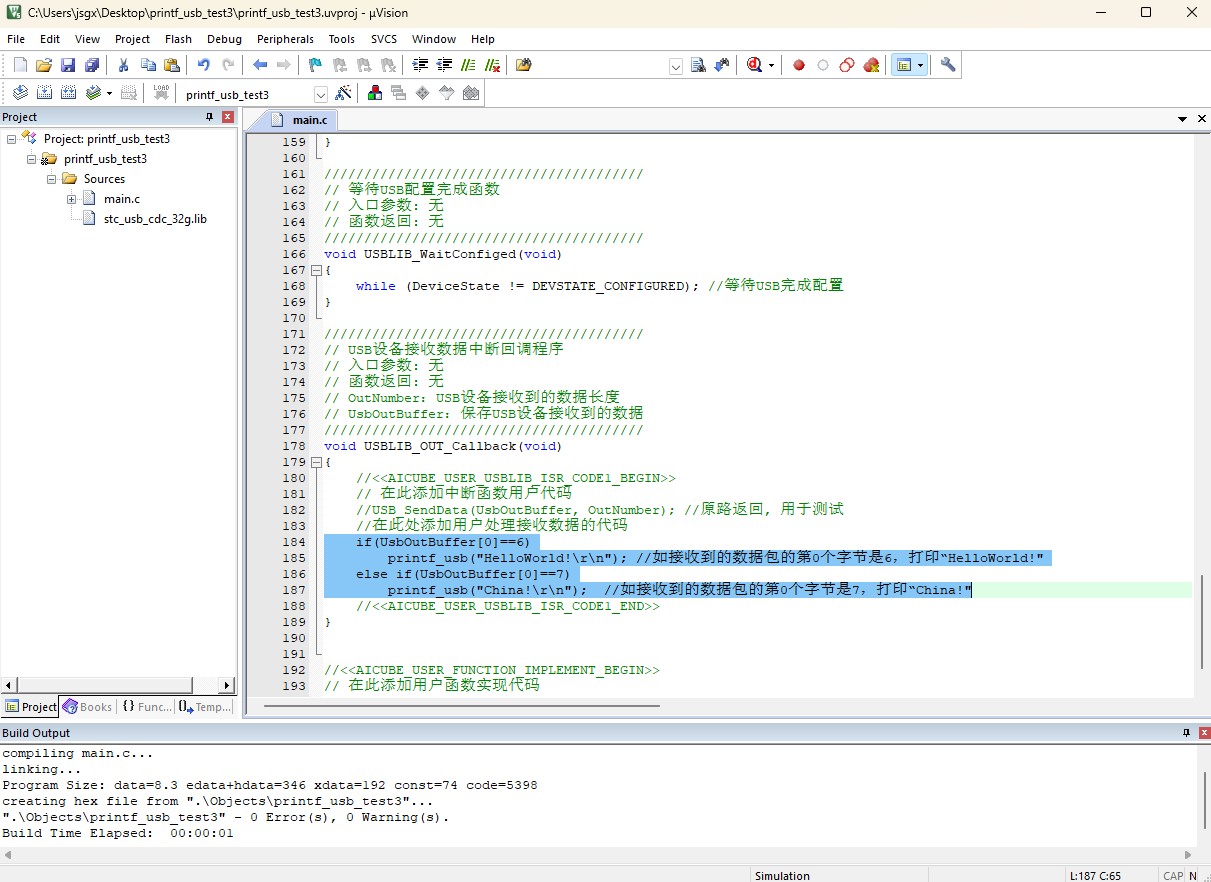Click the Open file folder icon
Screen dimensions: 1211x882
pos(44,65)
